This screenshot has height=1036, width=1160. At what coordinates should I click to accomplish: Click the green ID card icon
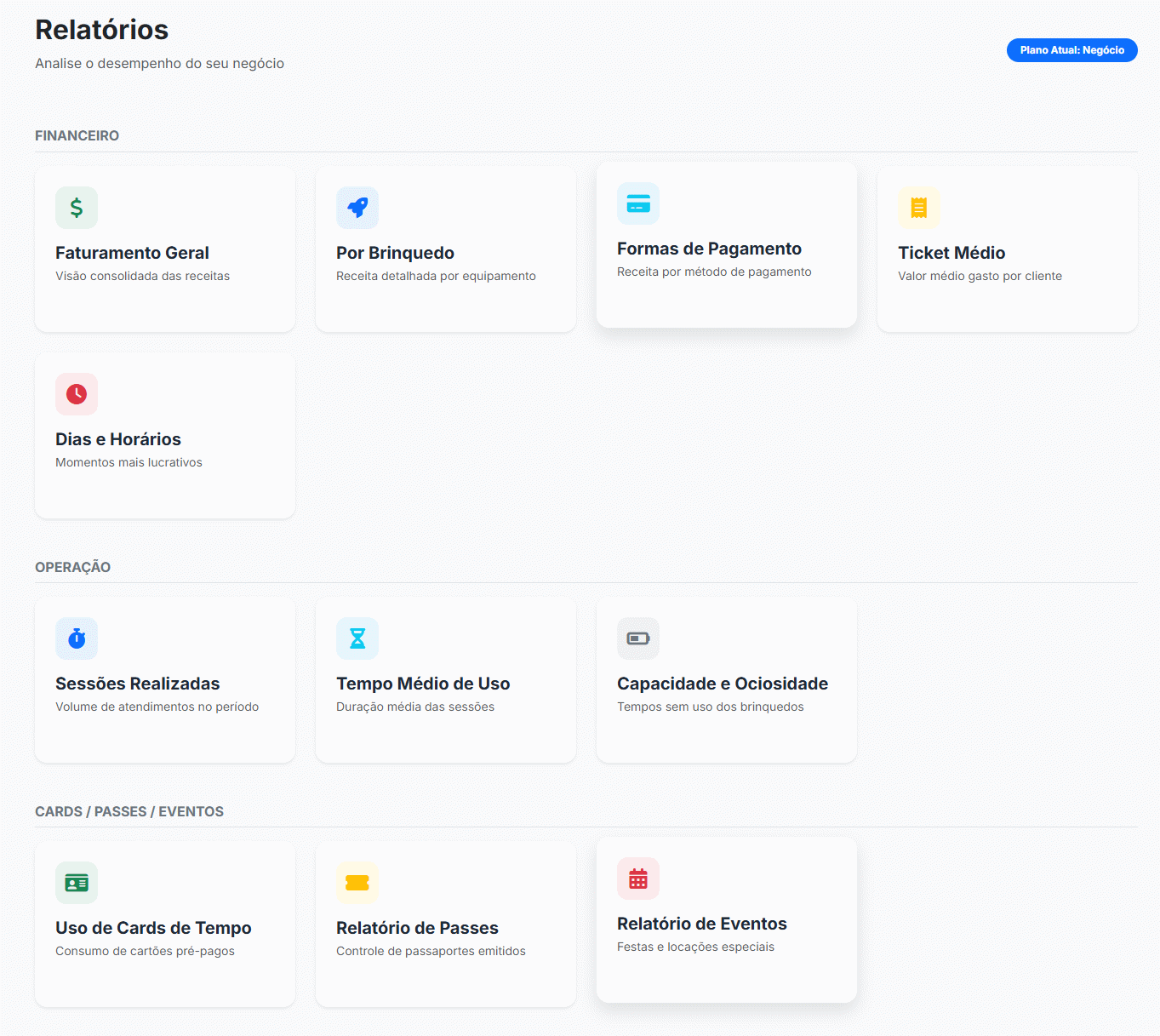tap(77, 883)
